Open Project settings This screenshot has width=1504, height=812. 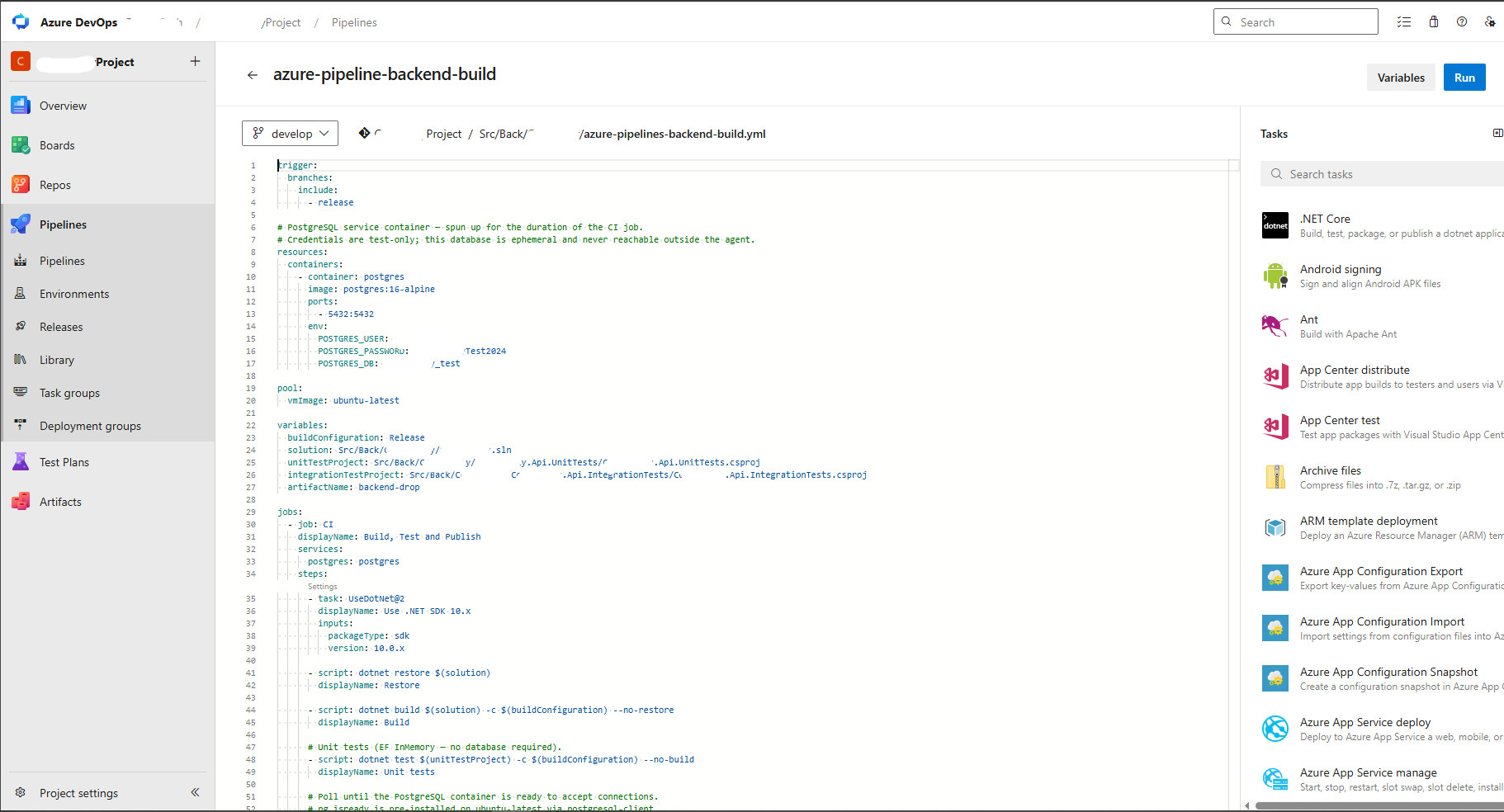click(x=78, y=793)
